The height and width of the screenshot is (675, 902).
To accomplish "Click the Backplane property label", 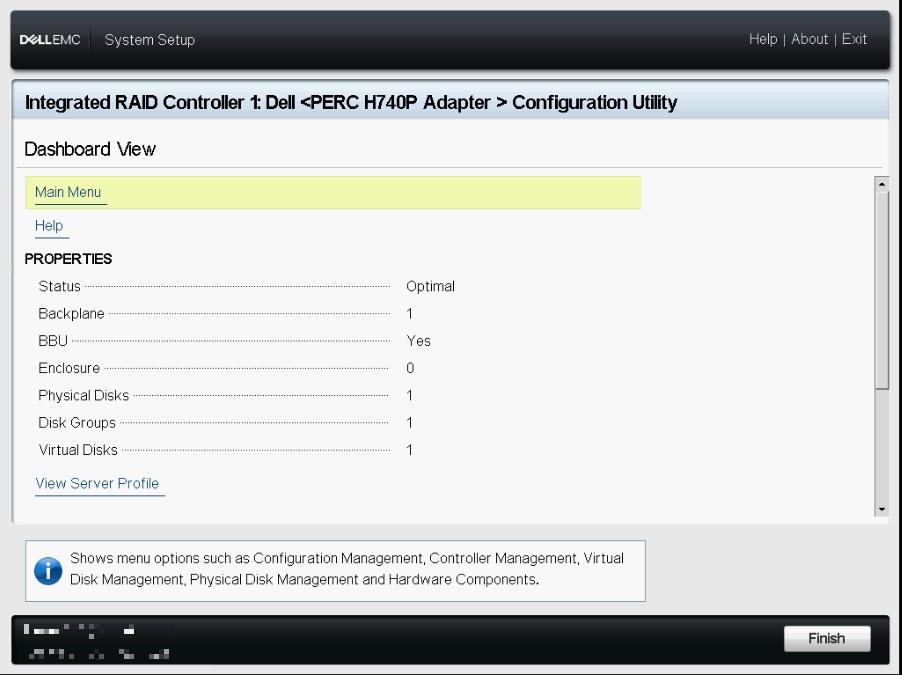I will tap(71, 314).
